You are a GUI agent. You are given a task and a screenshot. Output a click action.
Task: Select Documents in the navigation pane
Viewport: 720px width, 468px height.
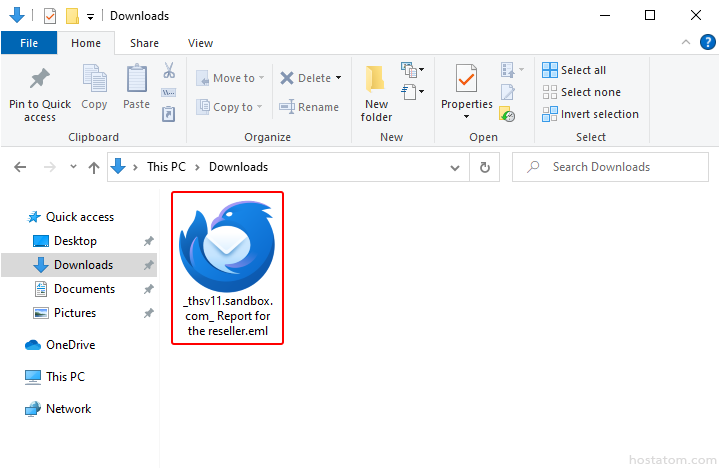tap(84, 289)
